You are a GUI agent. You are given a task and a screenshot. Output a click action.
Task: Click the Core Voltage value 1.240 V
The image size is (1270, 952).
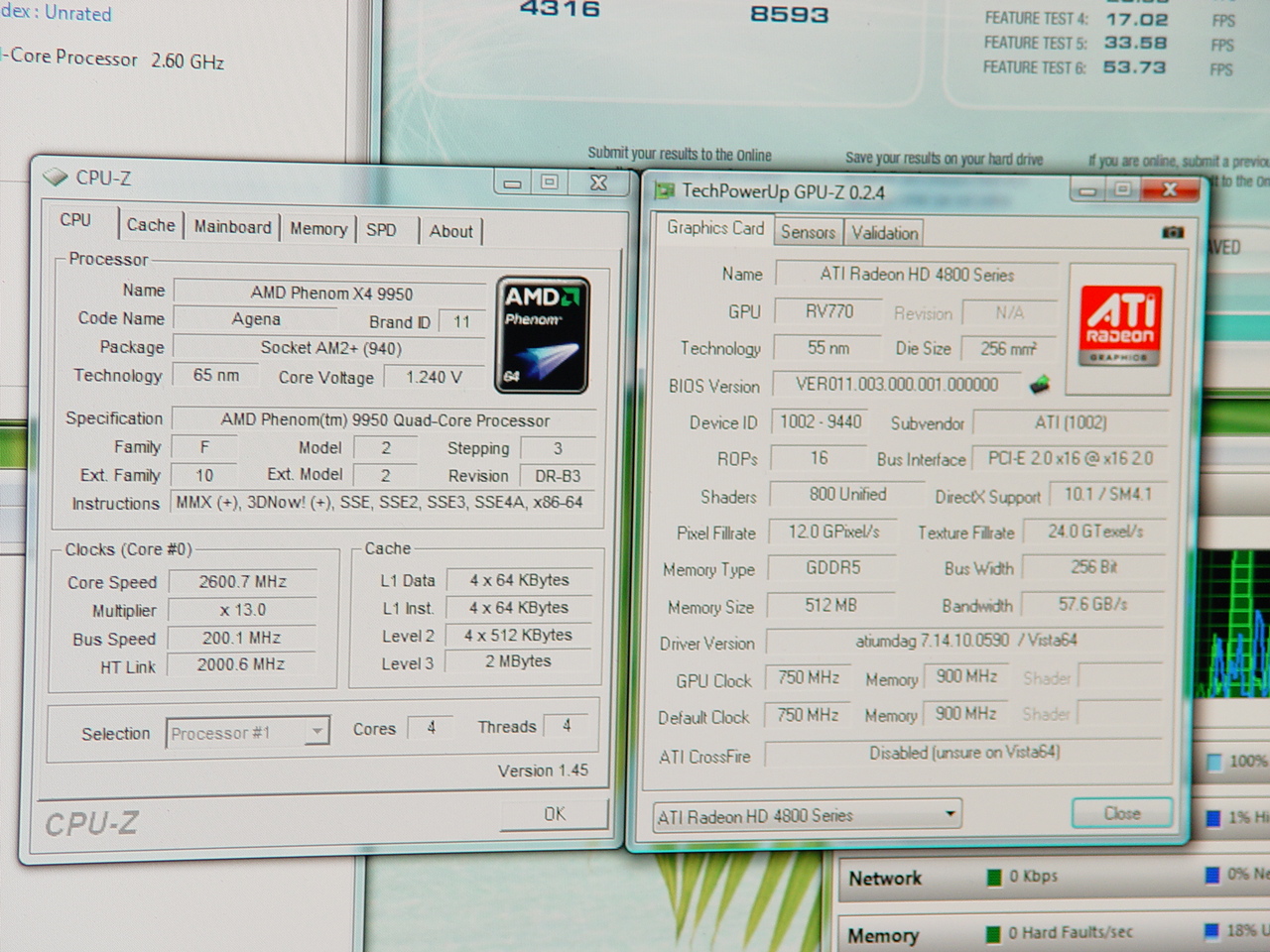[x=434, y=377]
